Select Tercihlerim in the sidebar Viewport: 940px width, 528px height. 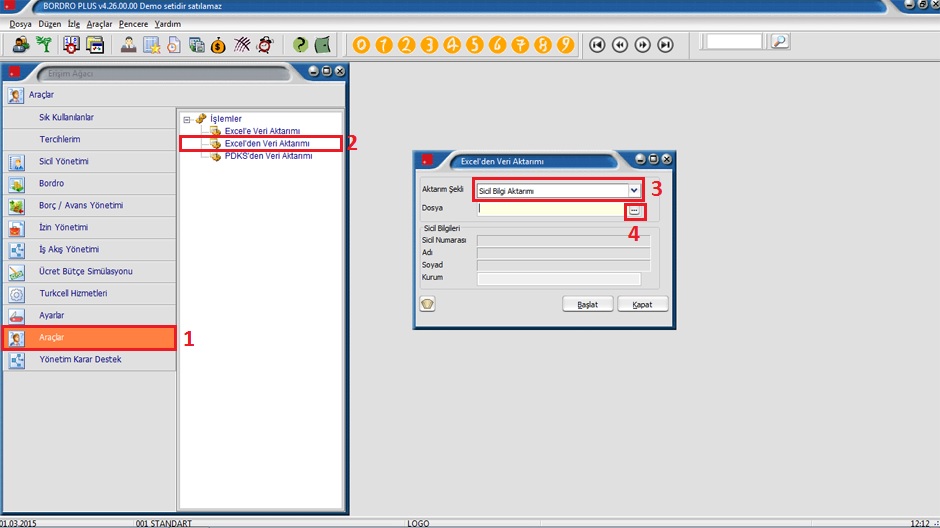tap(89, 139)
